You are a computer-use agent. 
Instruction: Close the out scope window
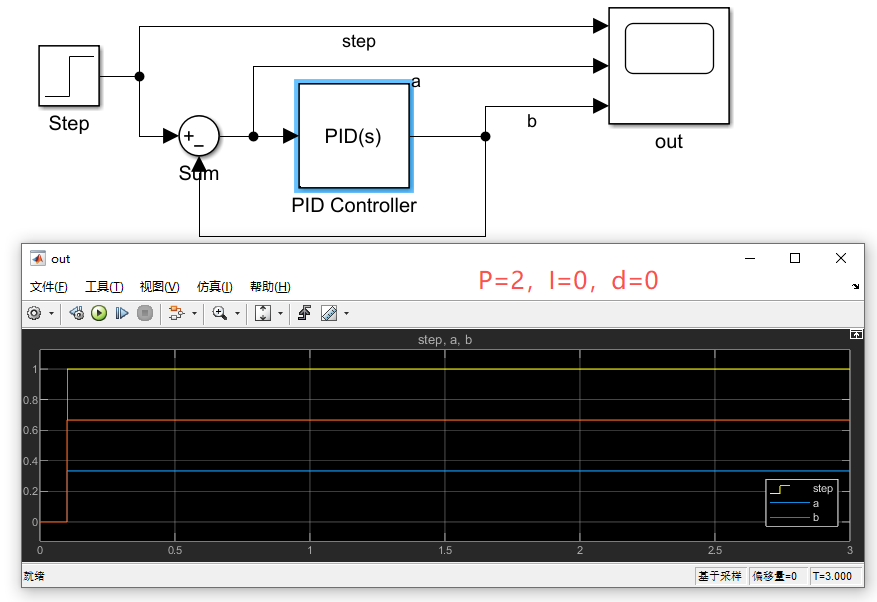[x=841, y=258]
